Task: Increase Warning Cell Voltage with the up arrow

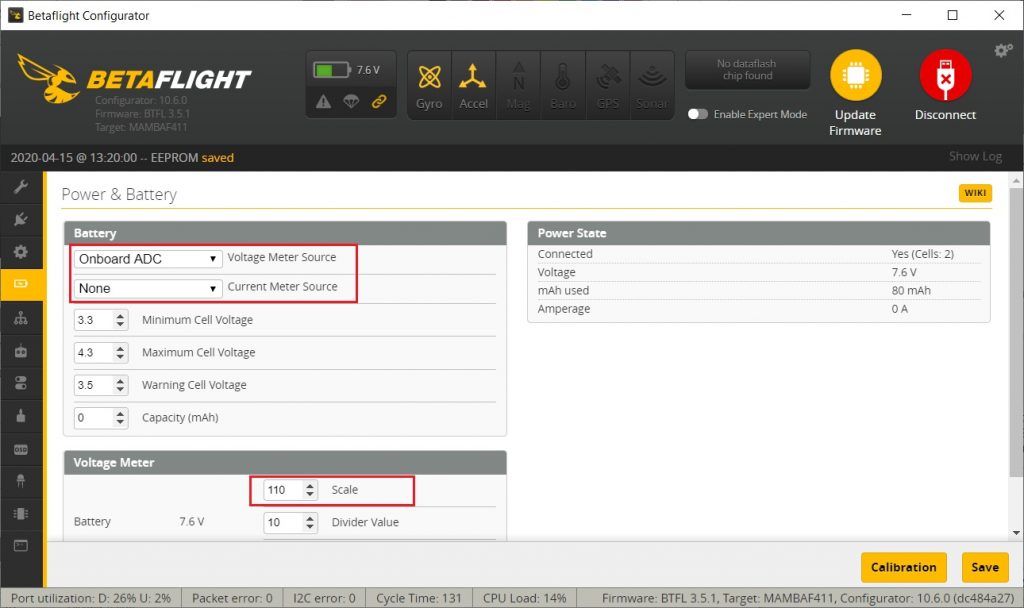Action: tap(120, 381)
